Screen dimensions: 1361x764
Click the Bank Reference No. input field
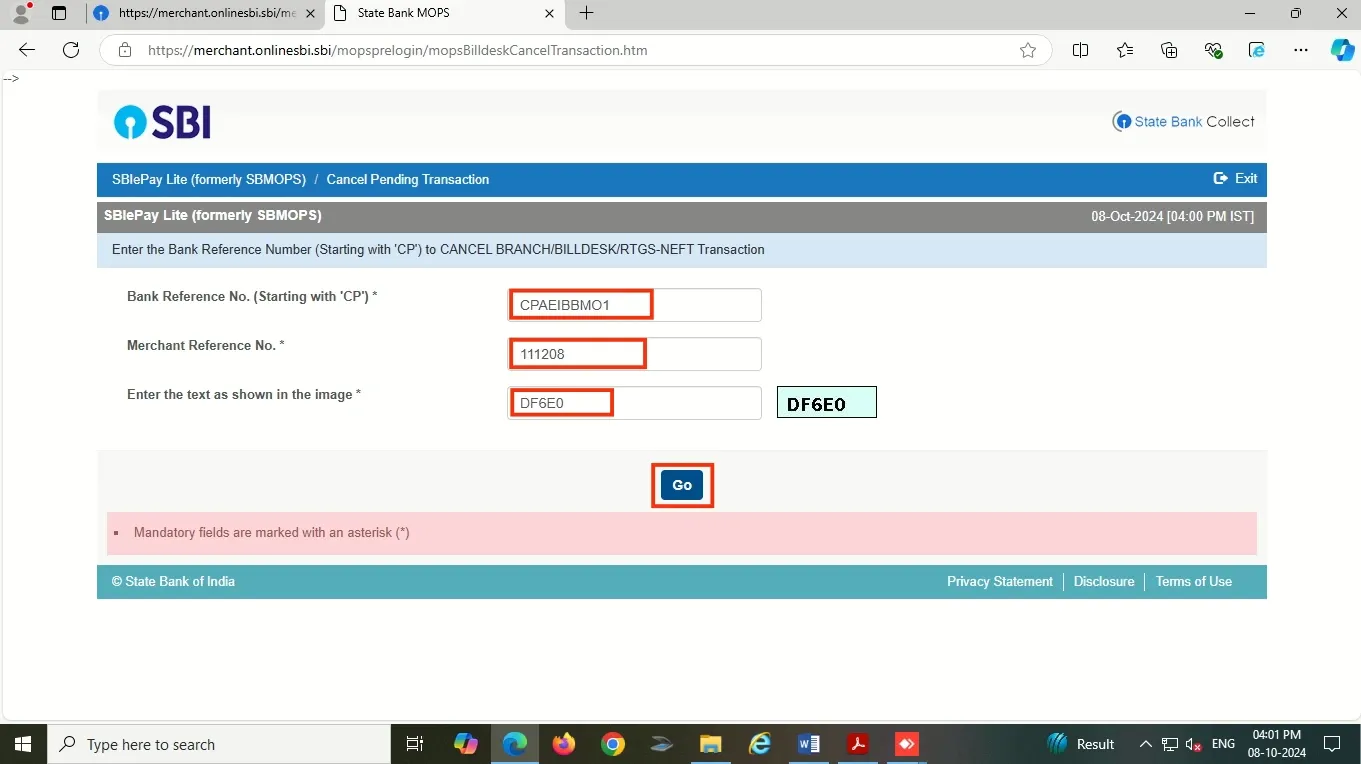(x=634, y=305)
